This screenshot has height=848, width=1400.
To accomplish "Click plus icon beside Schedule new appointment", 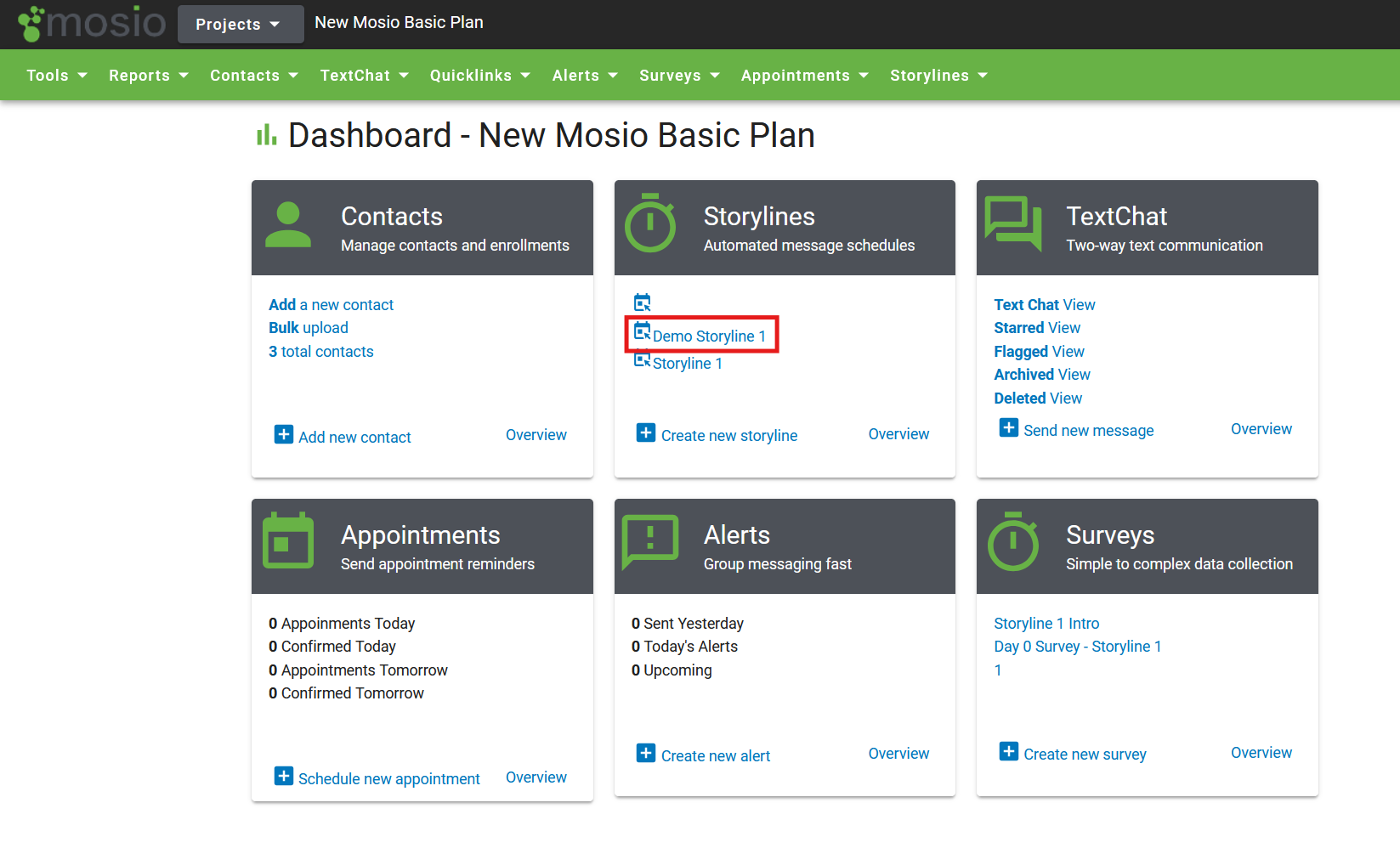I will [x=284, y=776].
